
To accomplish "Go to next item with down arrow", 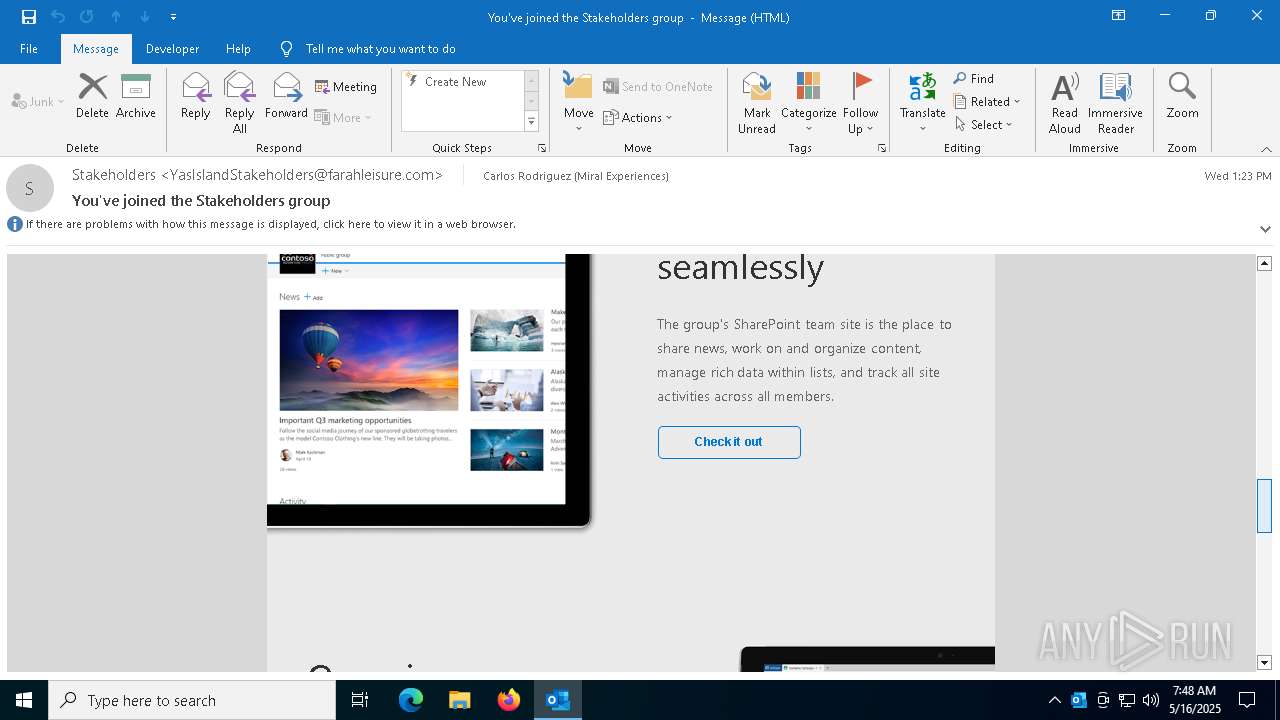I will 145,17.
